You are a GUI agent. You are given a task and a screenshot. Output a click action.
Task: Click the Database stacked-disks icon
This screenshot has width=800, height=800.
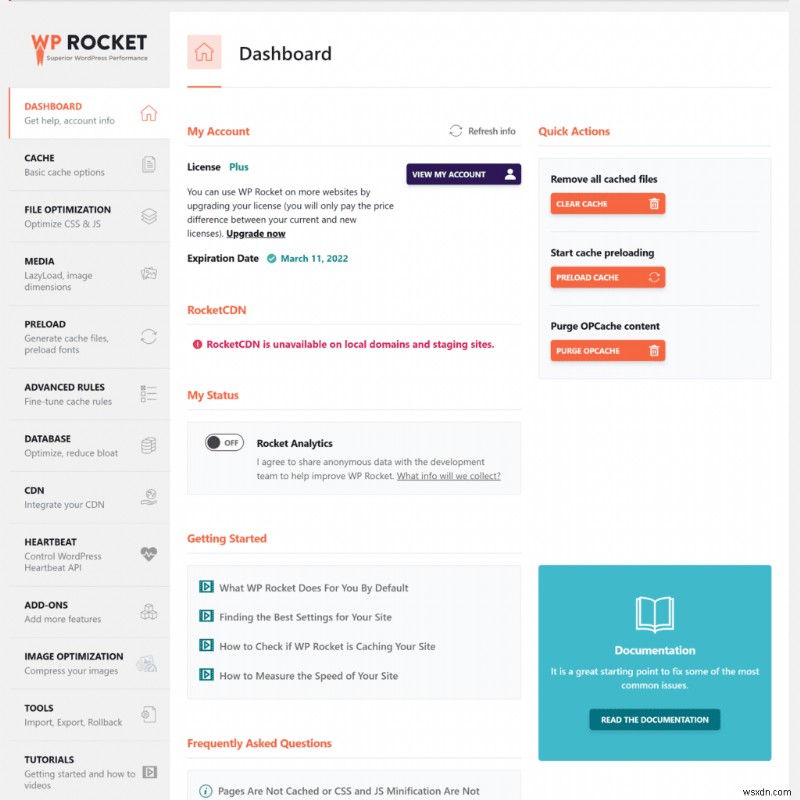click(x=149, y=444)
